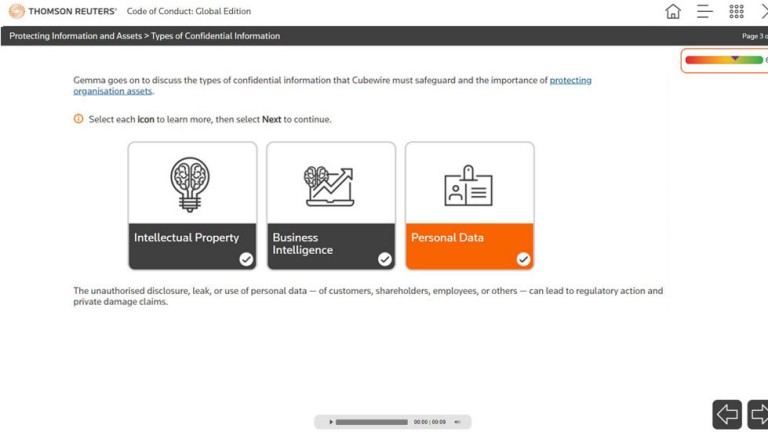
Task: Click the ID badge icon
Action: pos(468,186)
